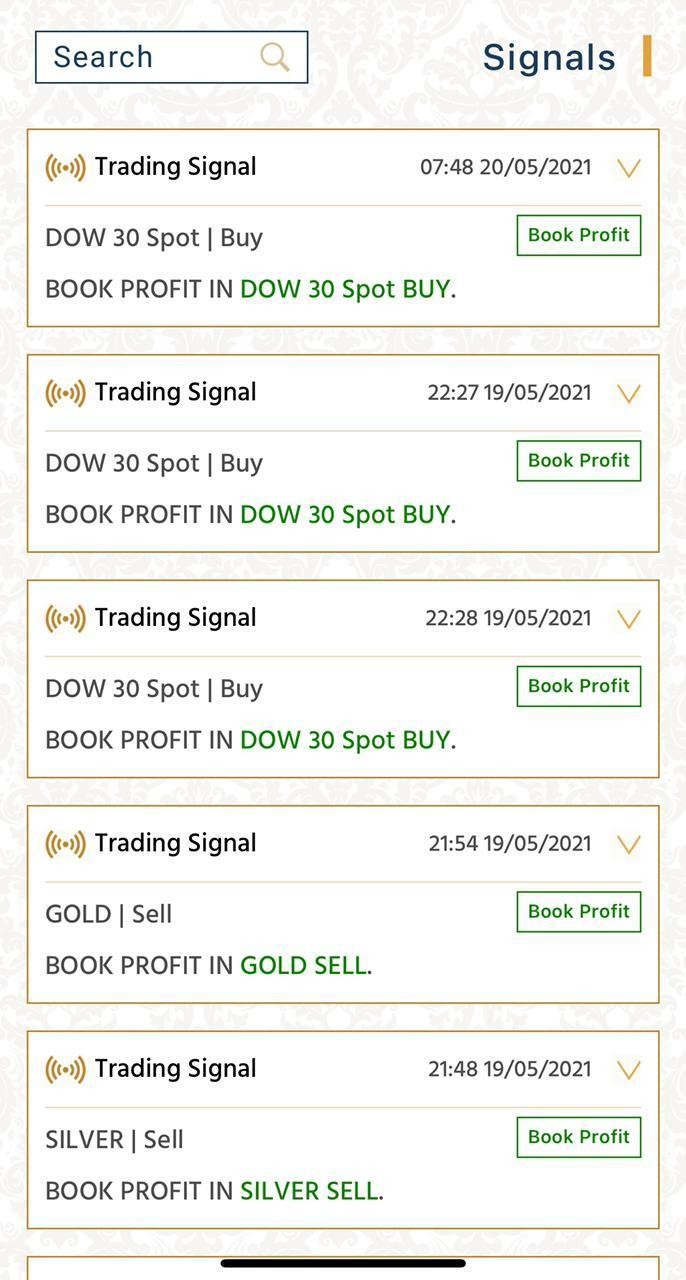
Task: Tap Book Profit for GOLD Sell
Action: click(x=578, y=912)
